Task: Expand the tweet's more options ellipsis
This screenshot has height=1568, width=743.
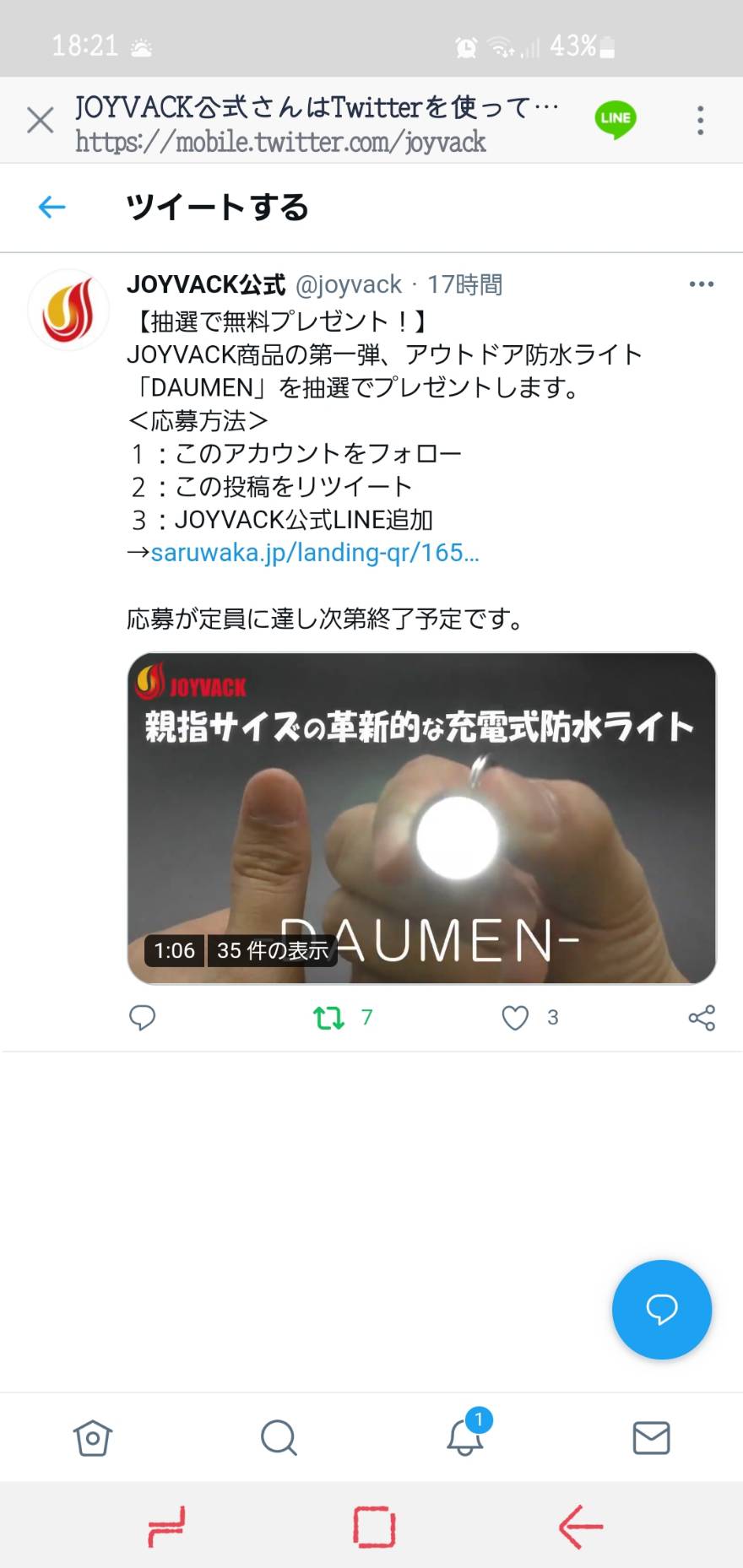Action: point(702,284)
